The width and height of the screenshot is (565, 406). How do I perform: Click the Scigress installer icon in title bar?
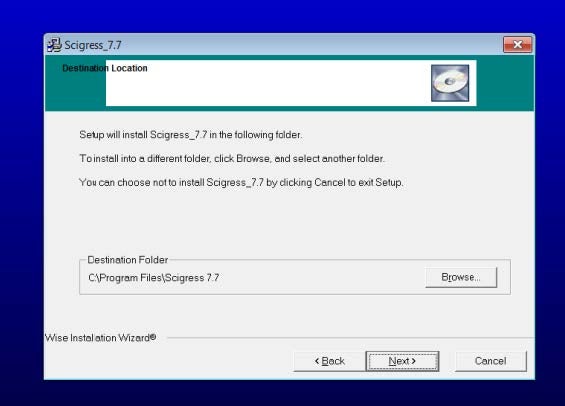[54, 45]
